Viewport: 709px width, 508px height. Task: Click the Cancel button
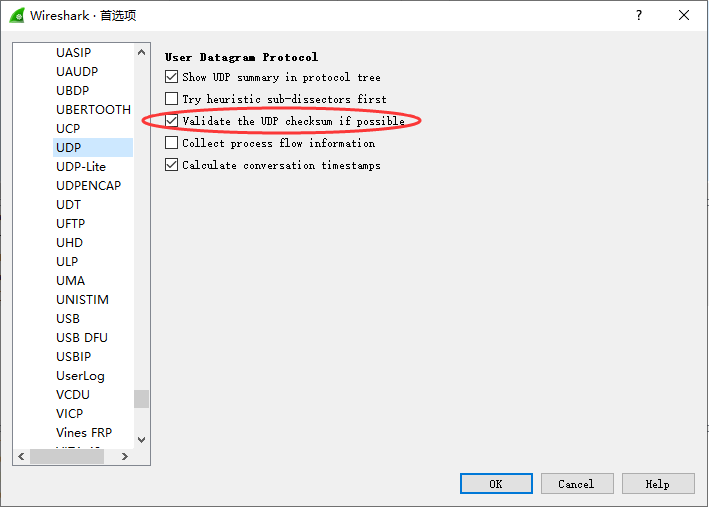[576, 484]
